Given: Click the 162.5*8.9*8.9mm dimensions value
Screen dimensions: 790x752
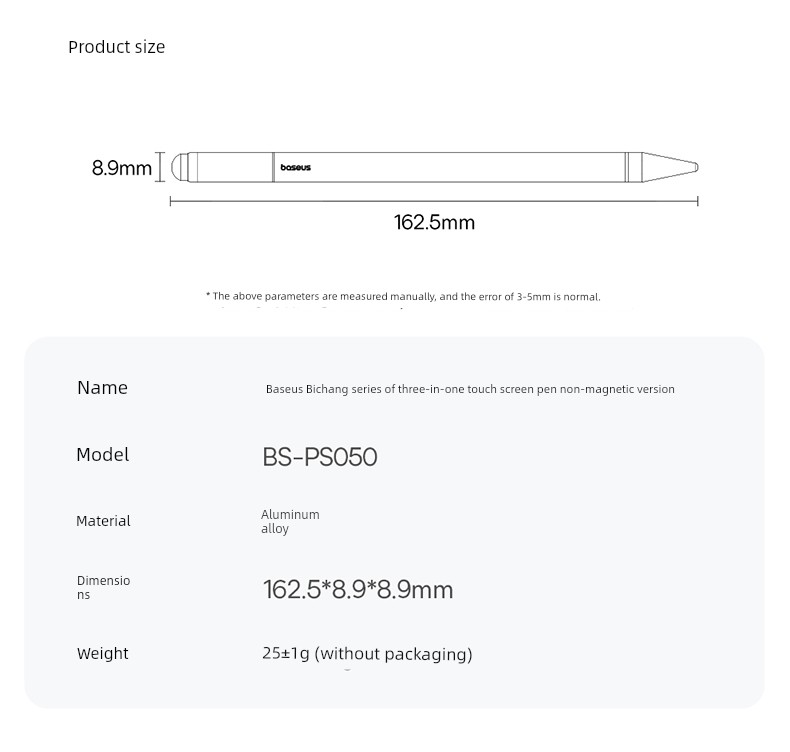Looking at the screenshot, I should (358, 589).
